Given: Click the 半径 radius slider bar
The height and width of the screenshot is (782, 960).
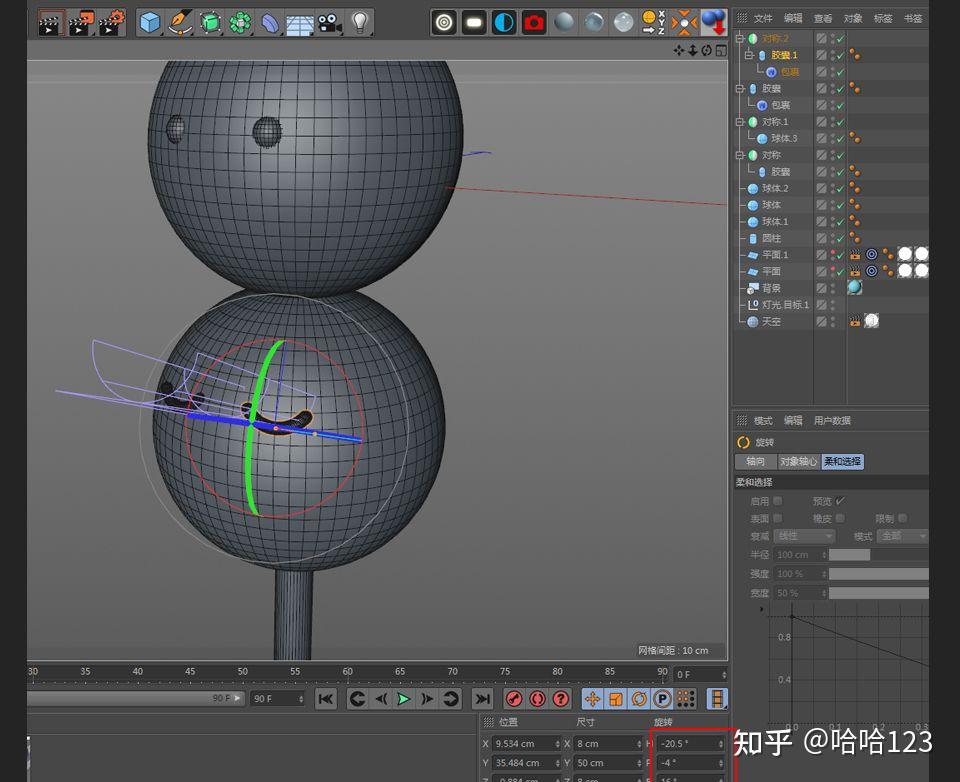Looking at the screenshot, I should 849,554.
